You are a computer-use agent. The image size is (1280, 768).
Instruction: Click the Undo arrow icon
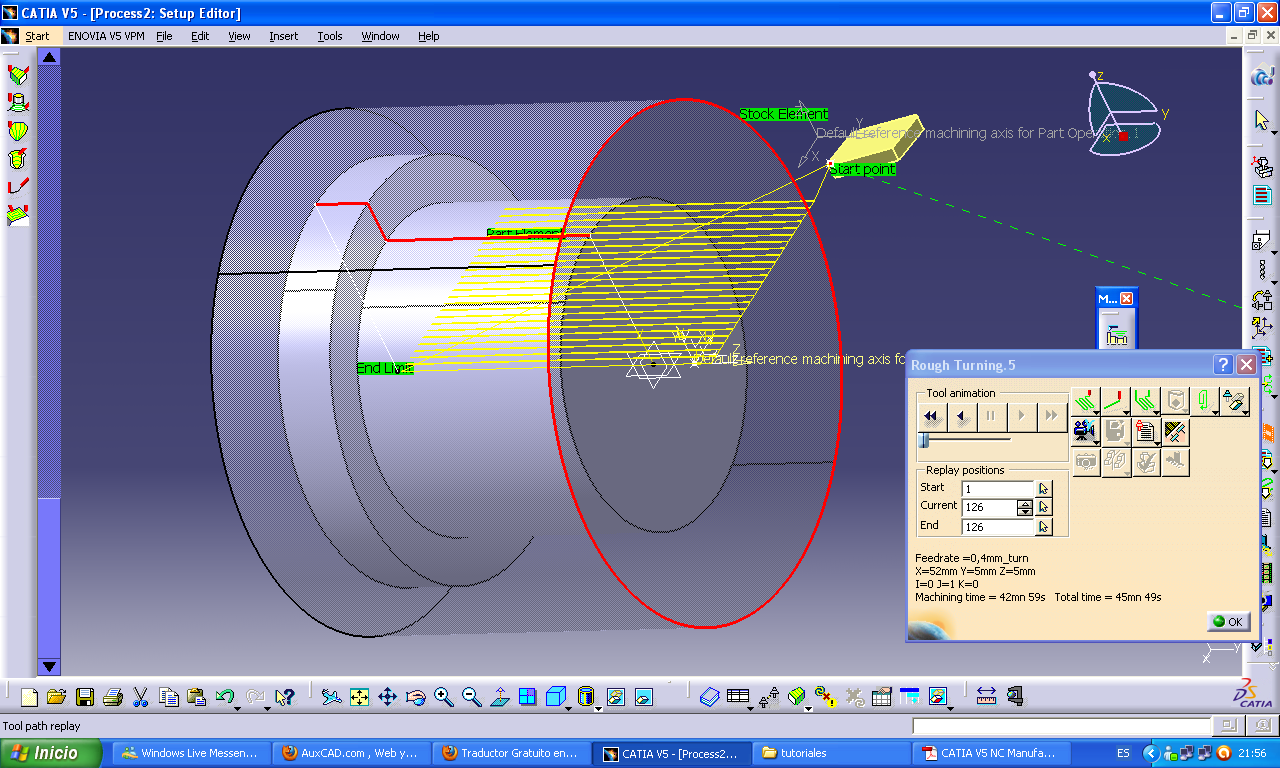coord(225,697)
